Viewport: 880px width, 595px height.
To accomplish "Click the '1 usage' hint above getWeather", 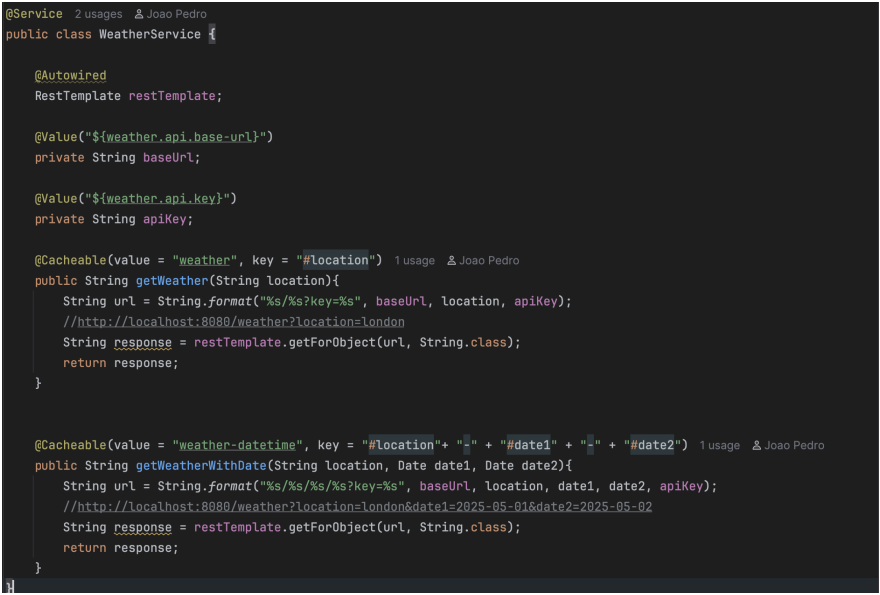I will pyautogui.click(x=414, y=260).
